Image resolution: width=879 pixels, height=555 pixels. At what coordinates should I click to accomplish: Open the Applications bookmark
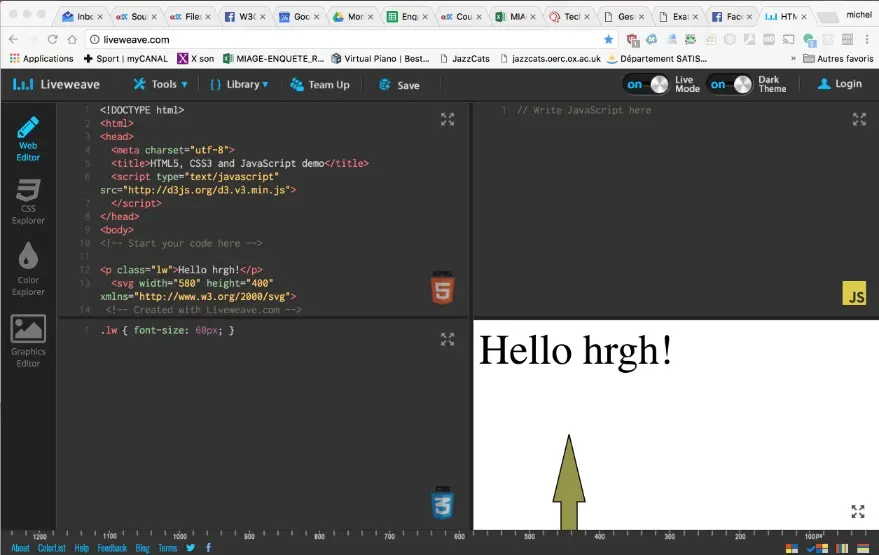[41, 58]
